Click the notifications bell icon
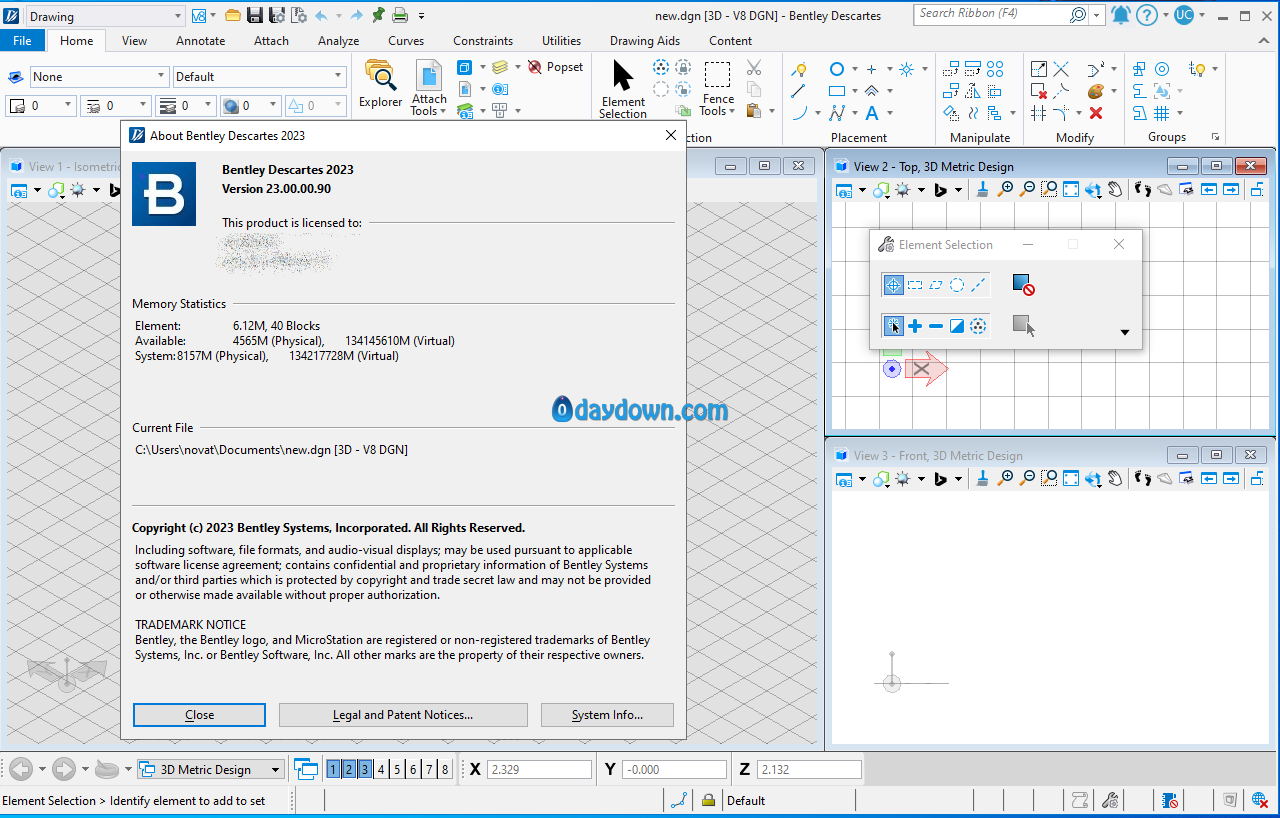This screenshot has height=818, width=1280. click(x=1120, y=15)
